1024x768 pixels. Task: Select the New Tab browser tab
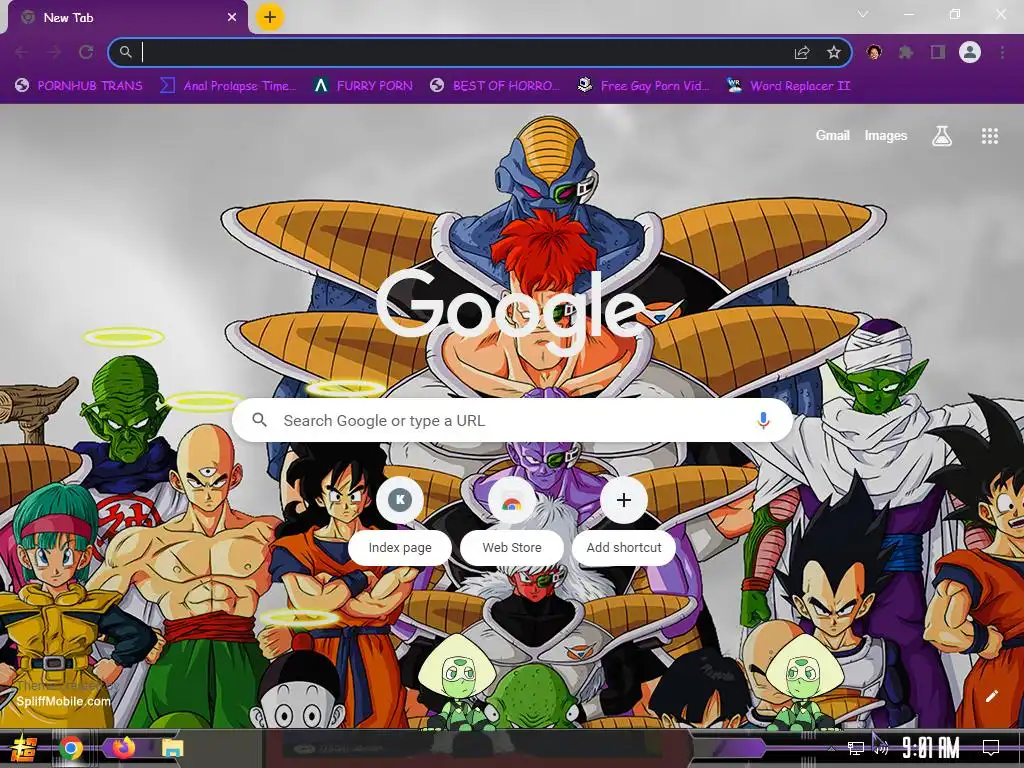(128, 18)
